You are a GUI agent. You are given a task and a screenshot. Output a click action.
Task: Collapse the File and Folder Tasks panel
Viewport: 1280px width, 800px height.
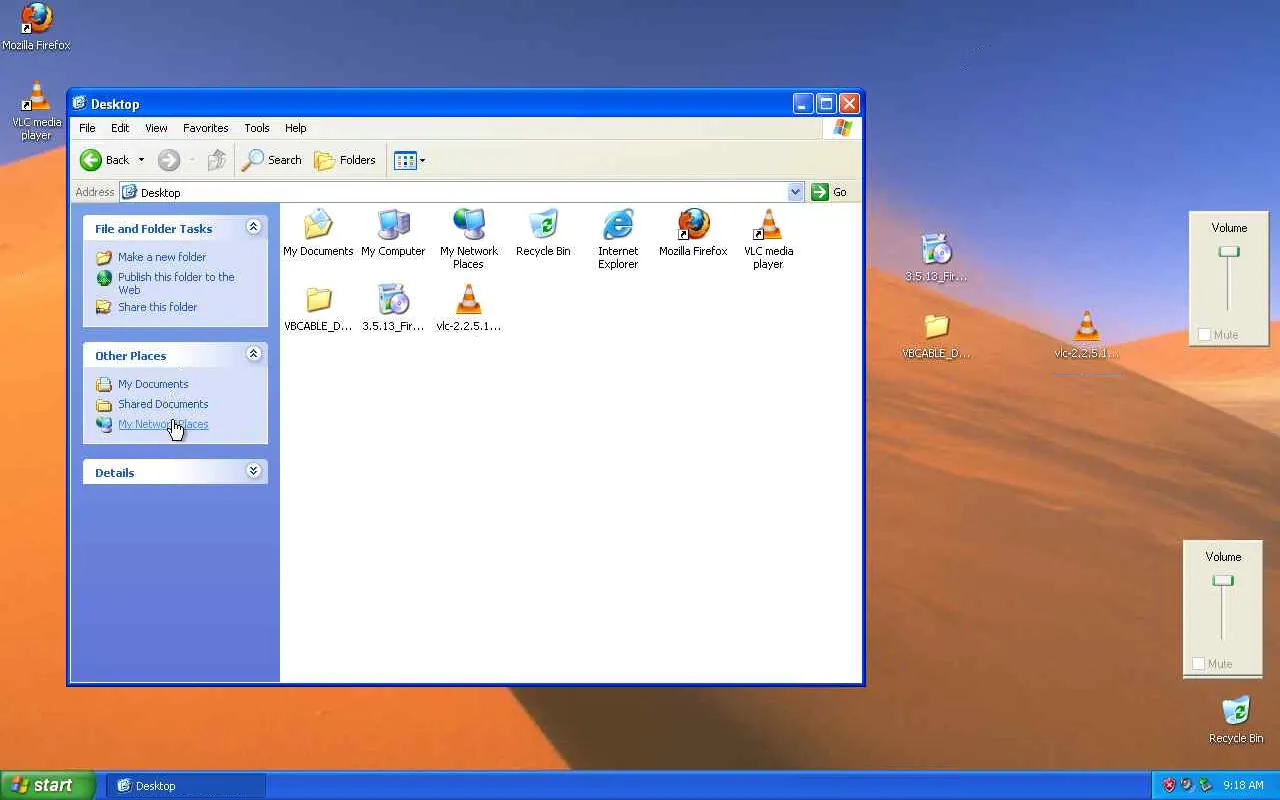click(x=253, y=228)
